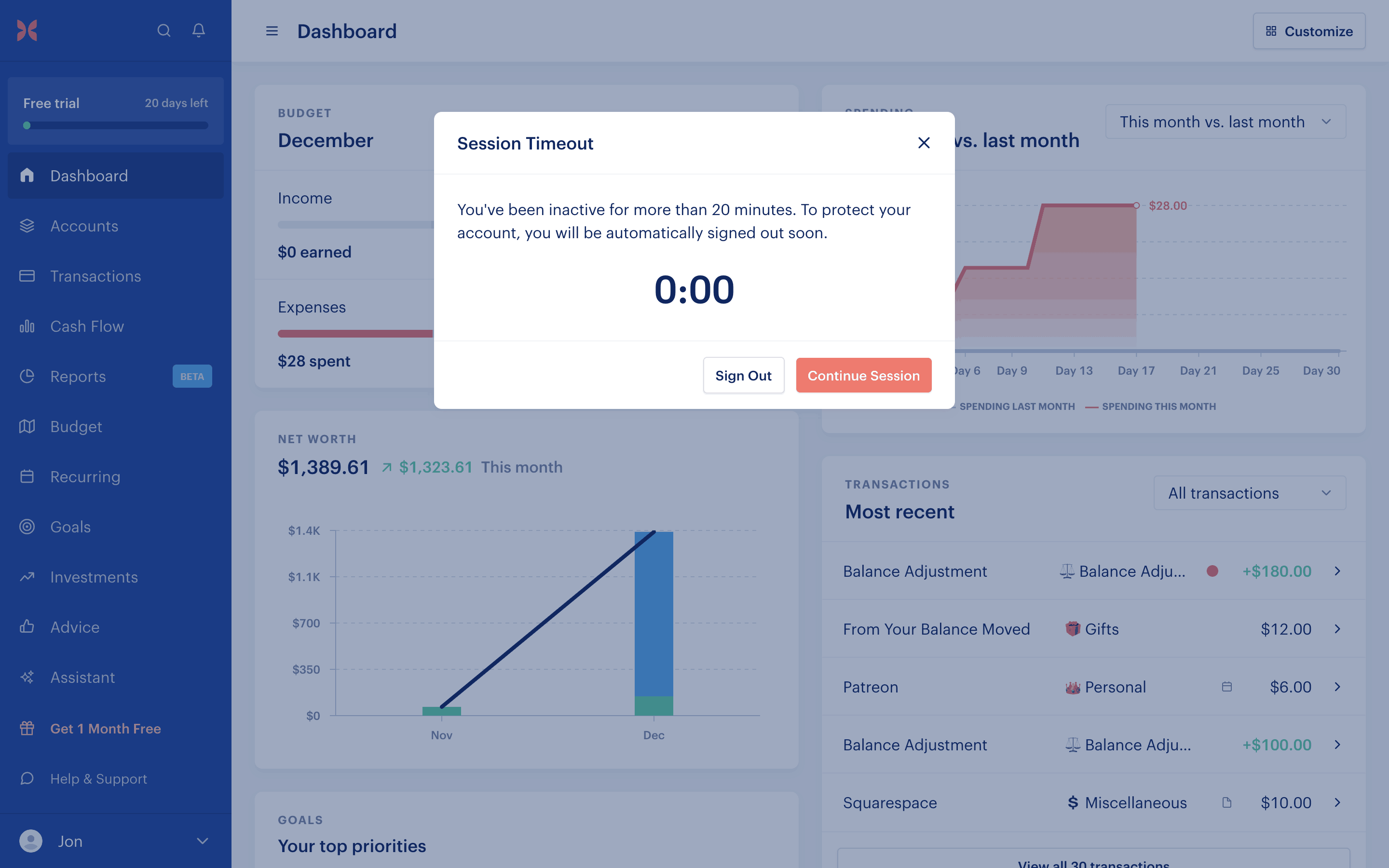Click the Help & Support chat bubble icon
The height and width of the screenshot is (868, 1389).
pos(27,778)
